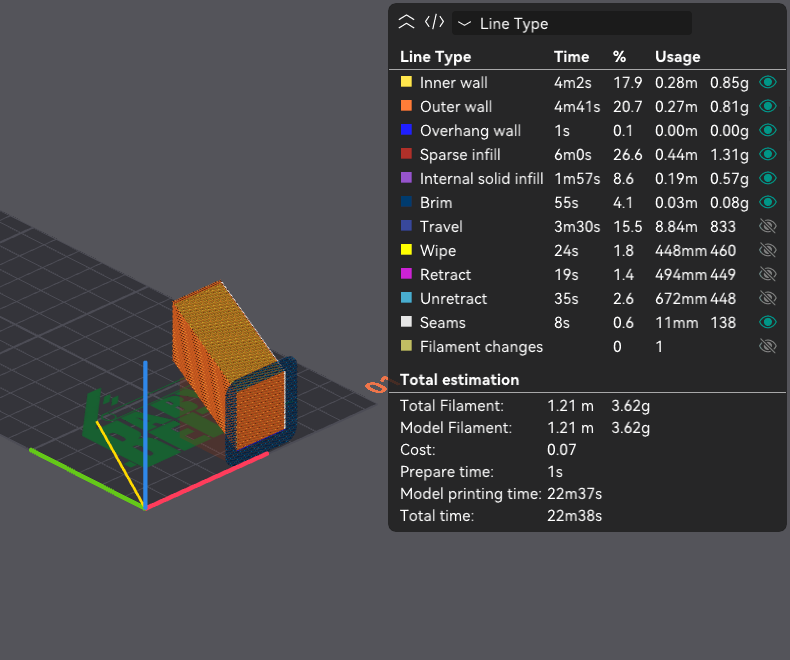790x660 pixels.
Task: Click the blue brim around the model
Action: (x=291, y=398)
